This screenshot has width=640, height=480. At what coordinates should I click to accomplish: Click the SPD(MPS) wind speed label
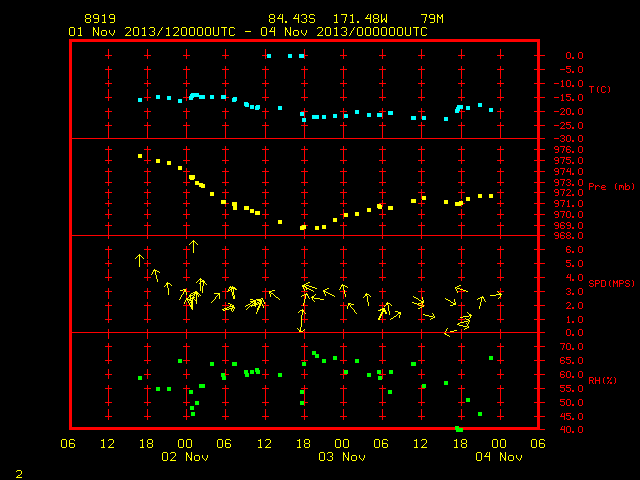click(611, 283)
